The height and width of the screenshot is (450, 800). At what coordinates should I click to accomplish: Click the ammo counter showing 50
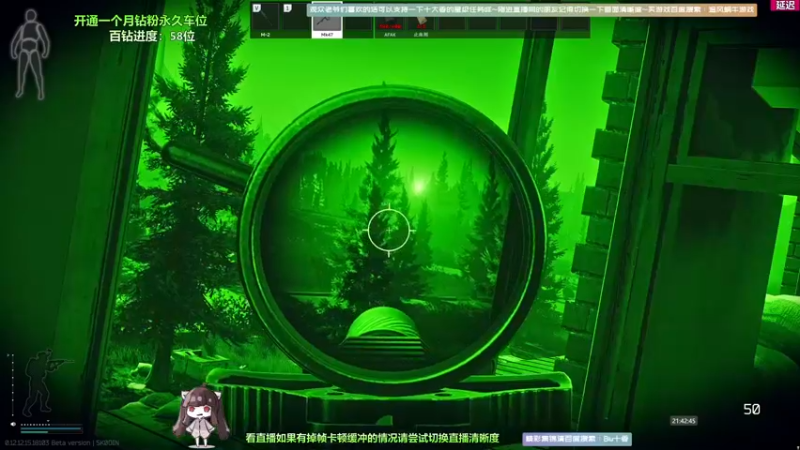pyautogui.click(x=752, y=409)
